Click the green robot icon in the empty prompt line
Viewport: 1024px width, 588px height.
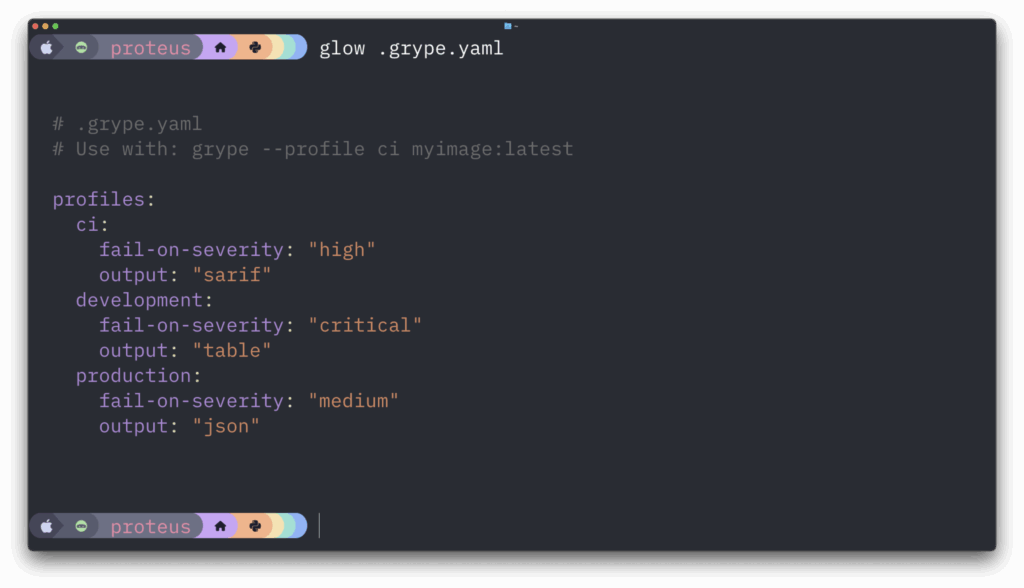click(x=81, y=526)
